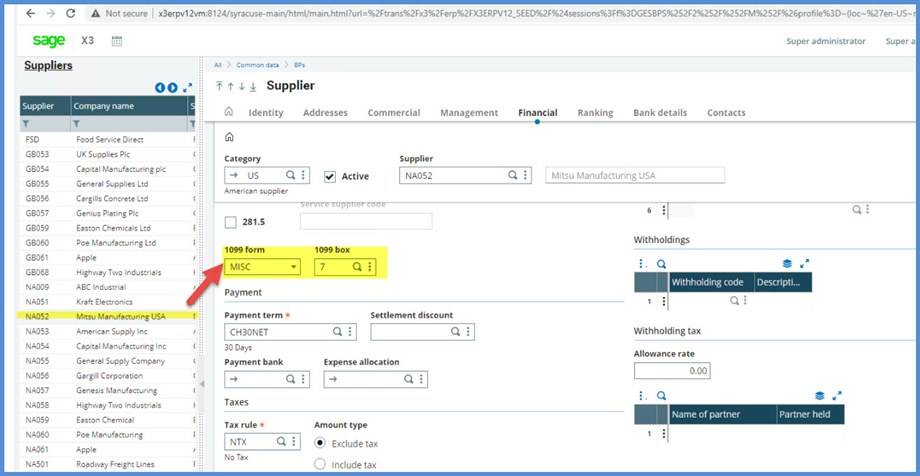Expand partner grid to full screen

pos(837,396)
